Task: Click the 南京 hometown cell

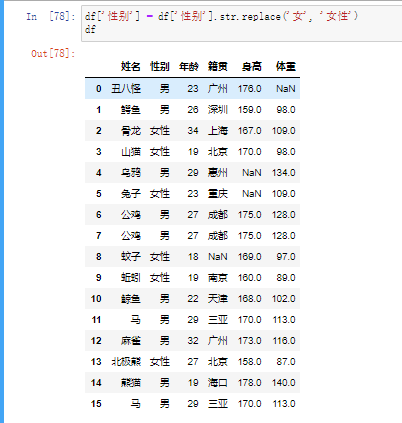Action: coord(218,278)
